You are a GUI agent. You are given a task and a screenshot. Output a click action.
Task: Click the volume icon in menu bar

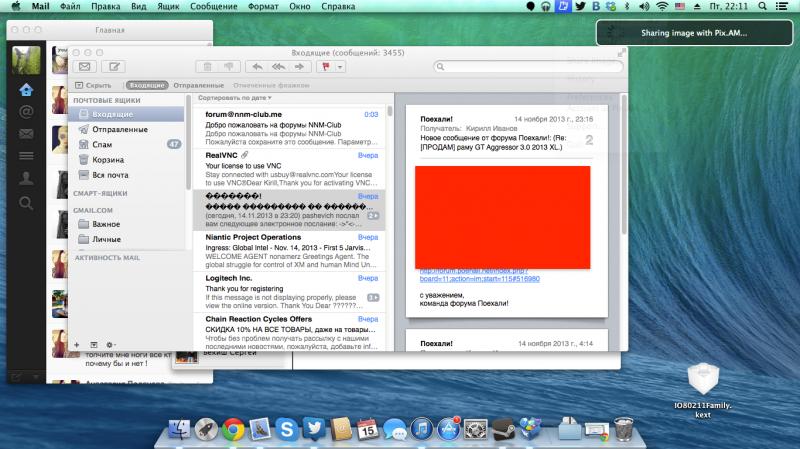[644, 7]
